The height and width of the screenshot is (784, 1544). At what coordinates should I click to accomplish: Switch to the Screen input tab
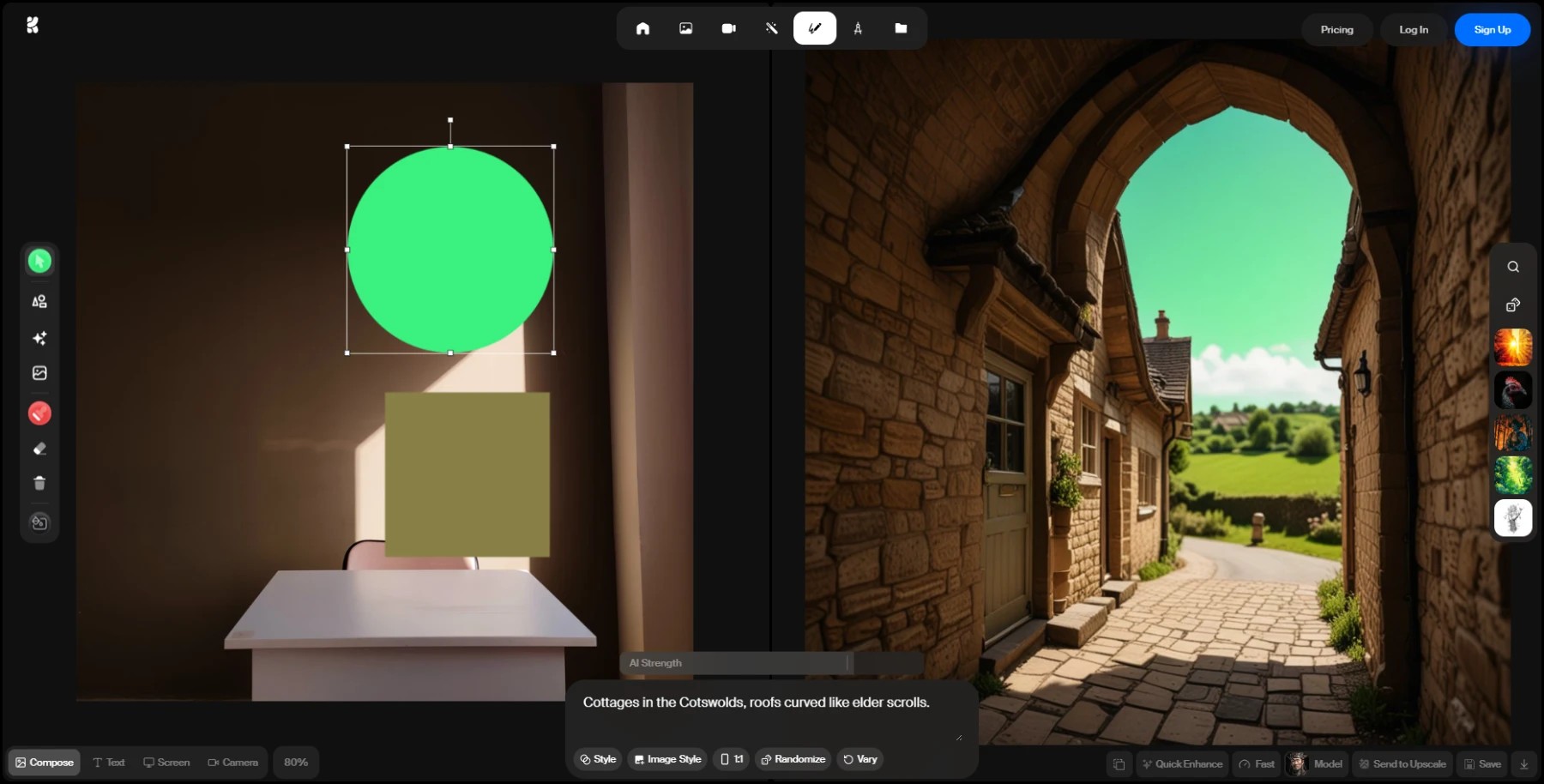click(166, 763)
